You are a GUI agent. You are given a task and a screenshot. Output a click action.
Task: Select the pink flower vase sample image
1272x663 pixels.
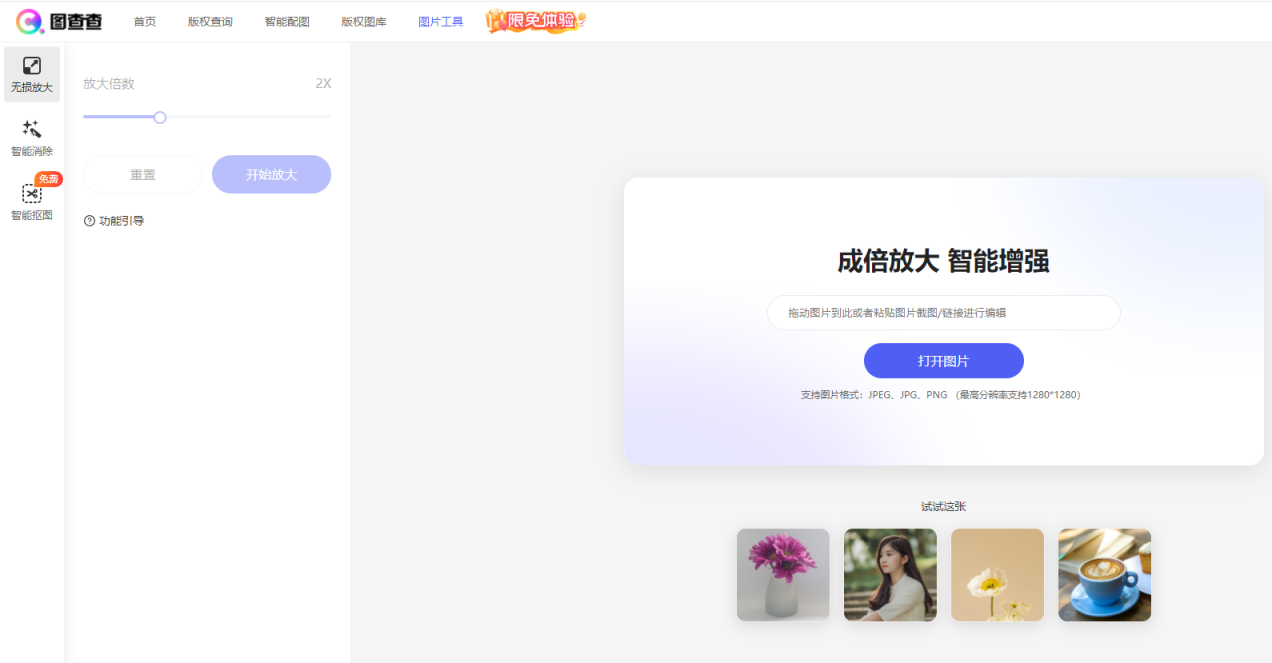point(783,575)
